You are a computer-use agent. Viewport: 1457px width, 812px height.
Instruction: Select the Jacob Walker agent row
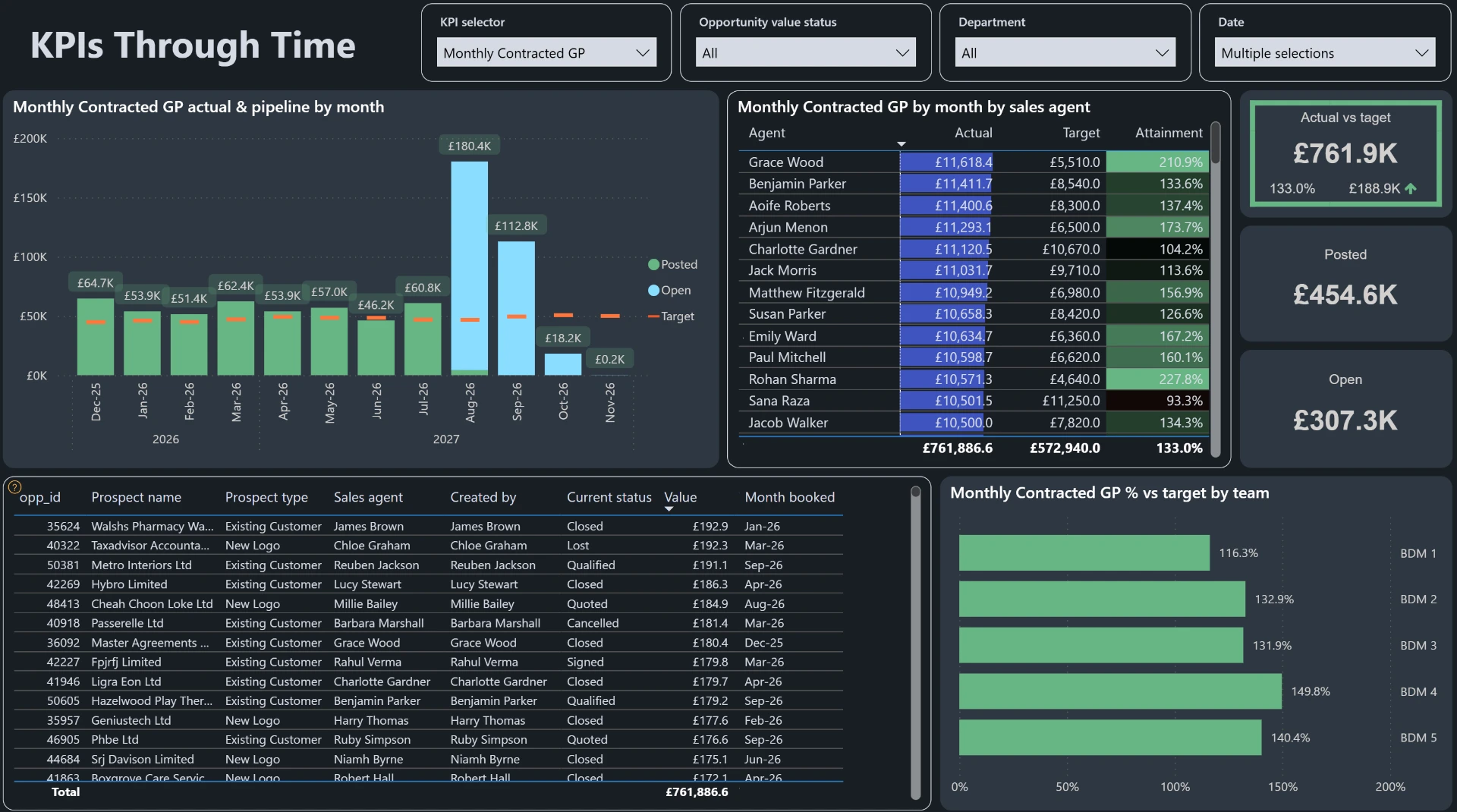pyautogui.click(x=974, y=423)
